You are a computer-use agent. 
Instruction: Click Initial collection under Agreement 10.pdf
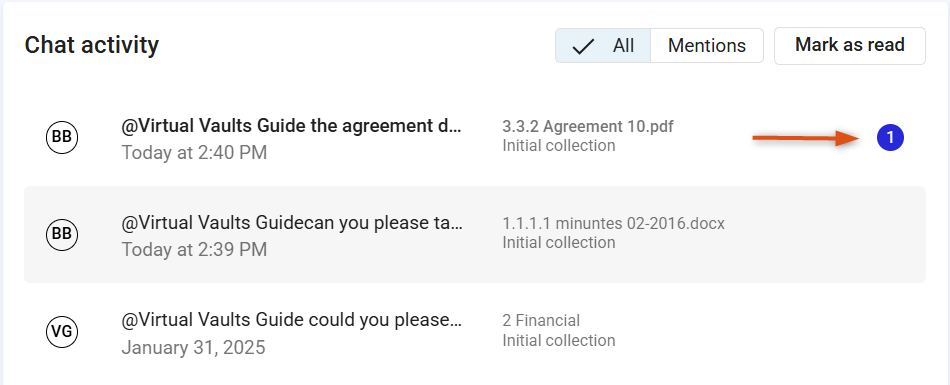(x=559, y=146)
